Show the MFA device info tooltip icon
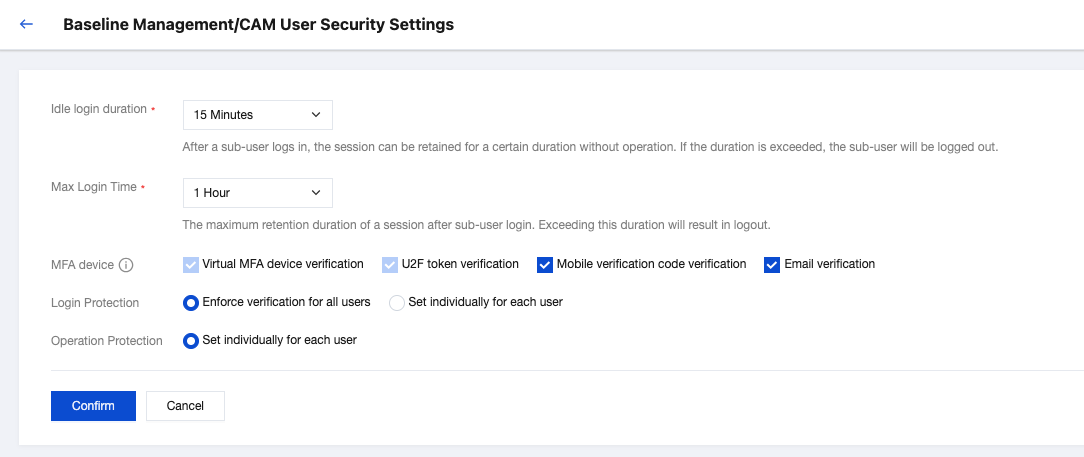This screenshot has height=457, width=1084. coord(126,265)
